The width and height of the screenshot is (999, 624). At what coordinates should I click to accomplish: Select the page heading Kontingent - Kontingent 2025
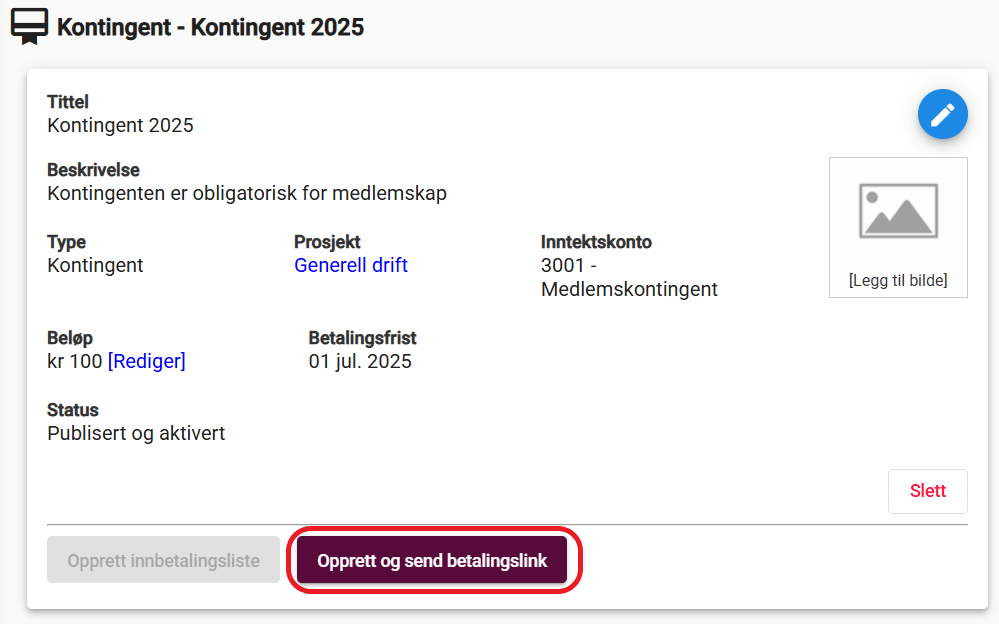[210, 27]
